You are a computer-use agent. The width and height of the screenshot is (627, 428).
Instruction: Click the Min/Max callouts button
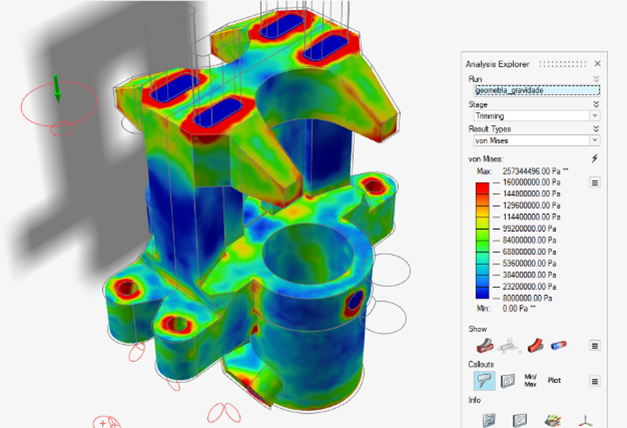532,381
